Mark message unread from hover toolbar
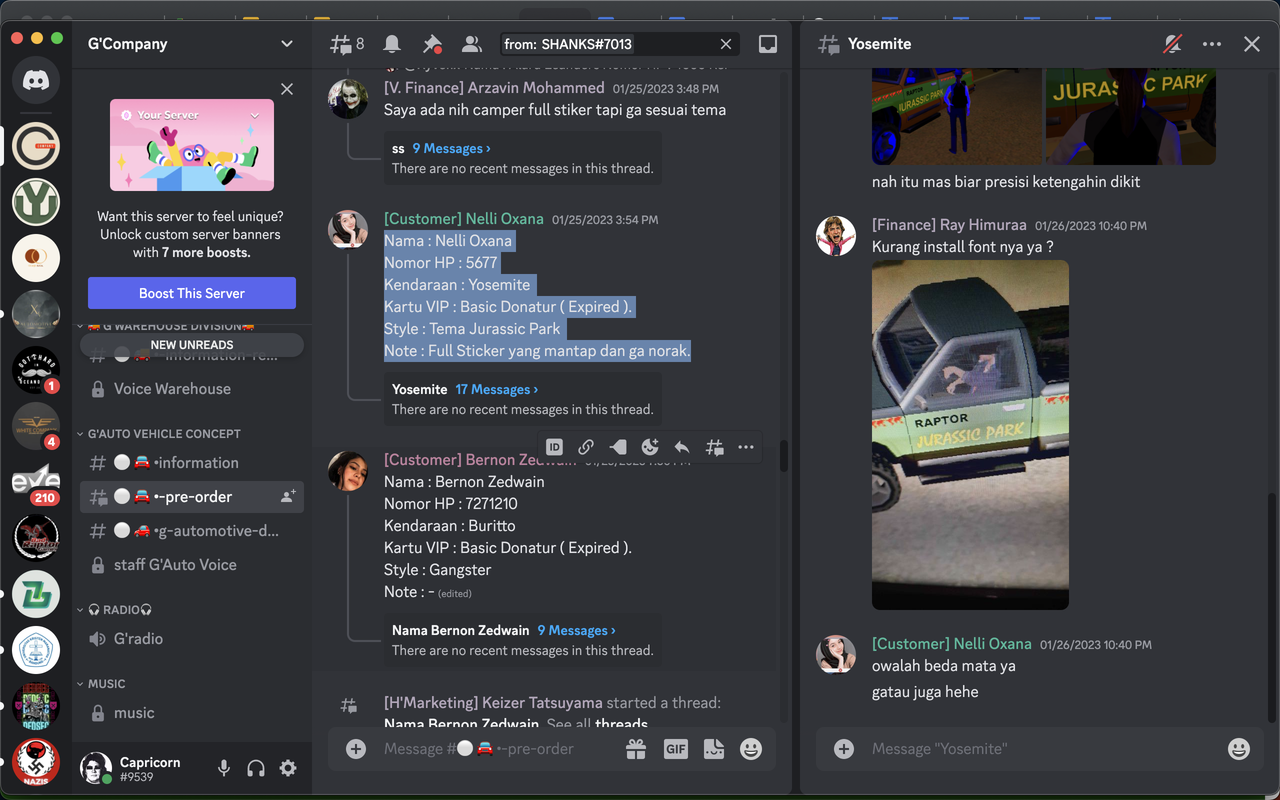 618,447
